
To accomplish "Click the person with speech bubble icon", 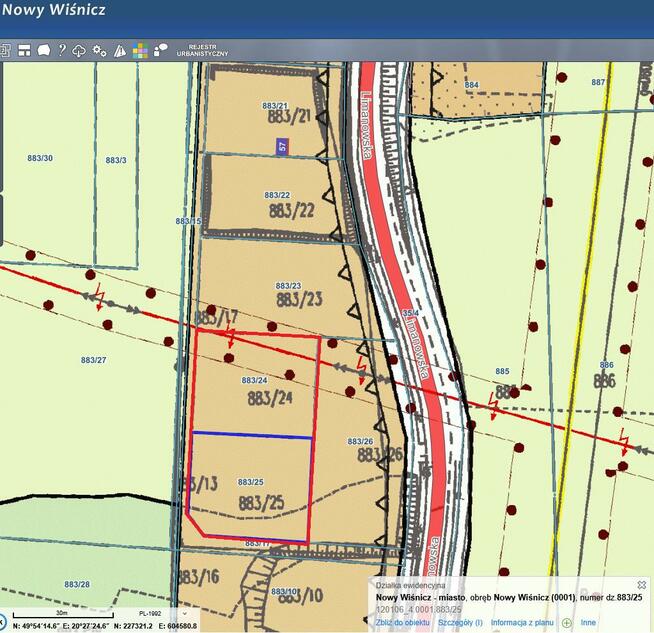I will pos(159,50).
